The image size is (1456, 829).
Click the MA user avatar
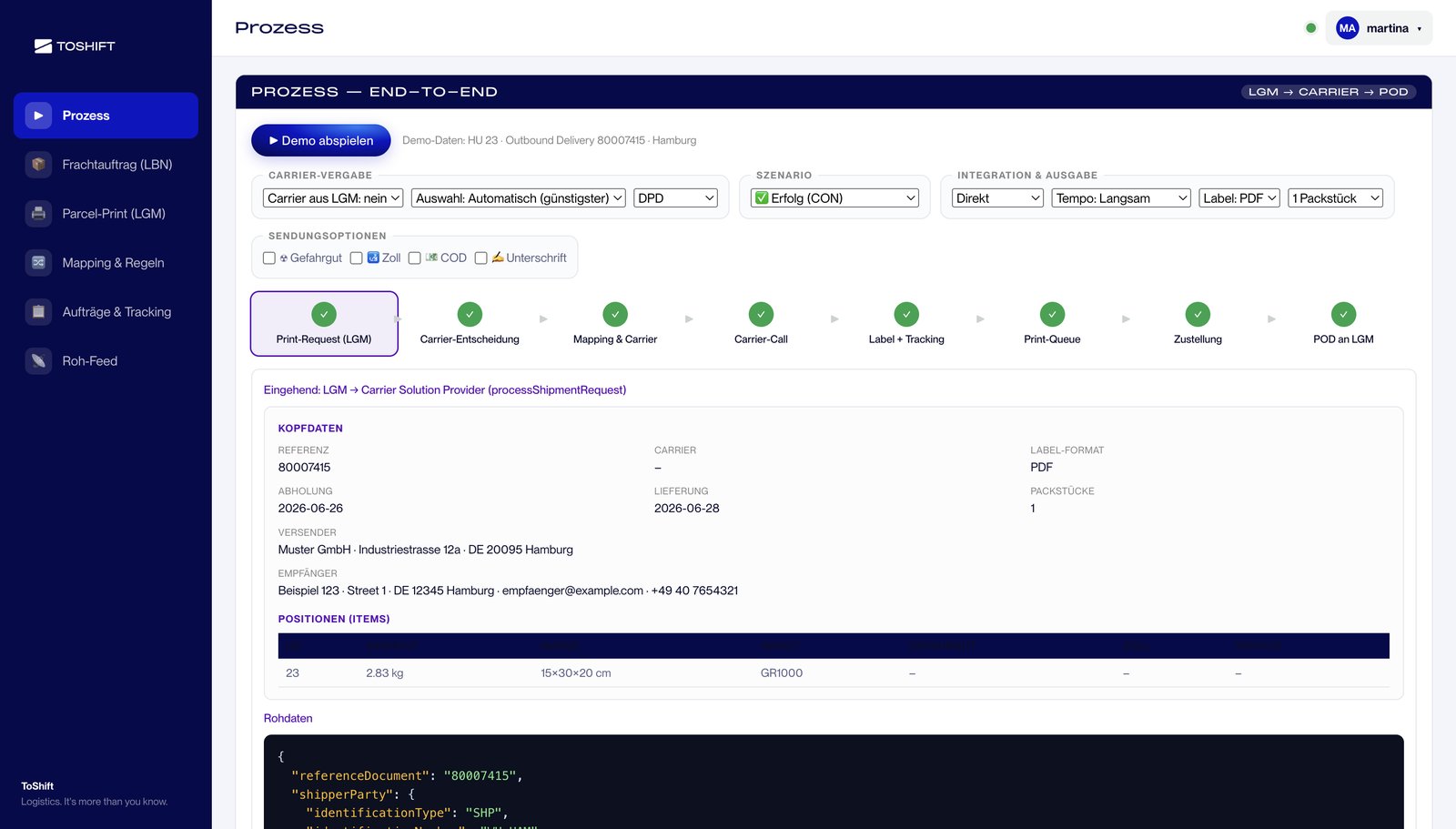pyautogui.click(x=1347, y=28)
